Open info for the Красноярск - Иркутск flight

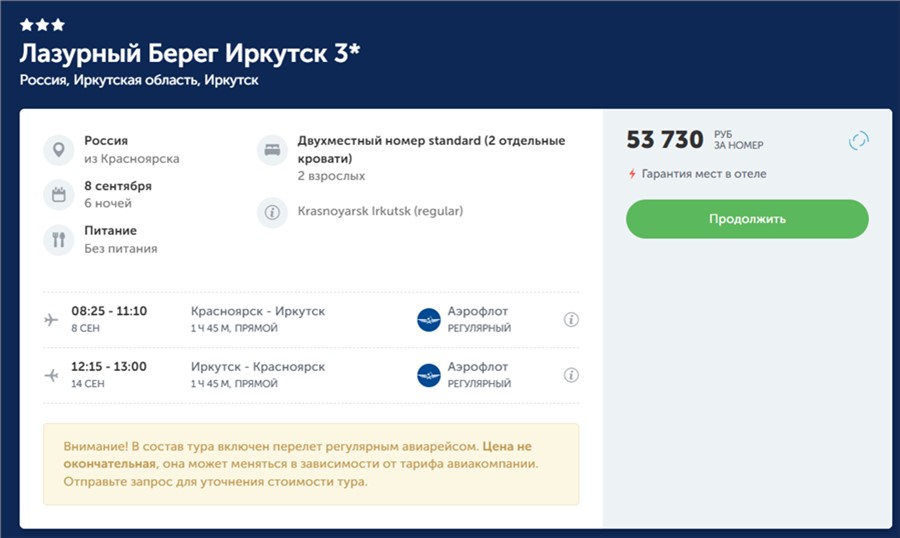[x=571, y=320]
